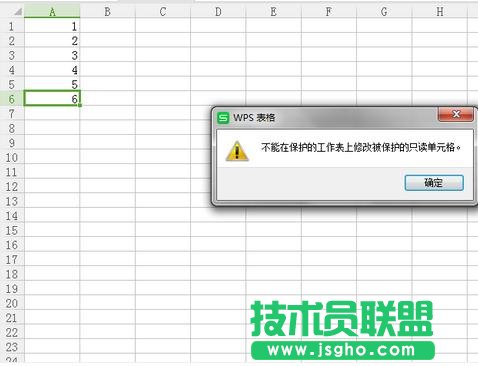Select row 23 header
478x366 pixels.
pos(12,347)
